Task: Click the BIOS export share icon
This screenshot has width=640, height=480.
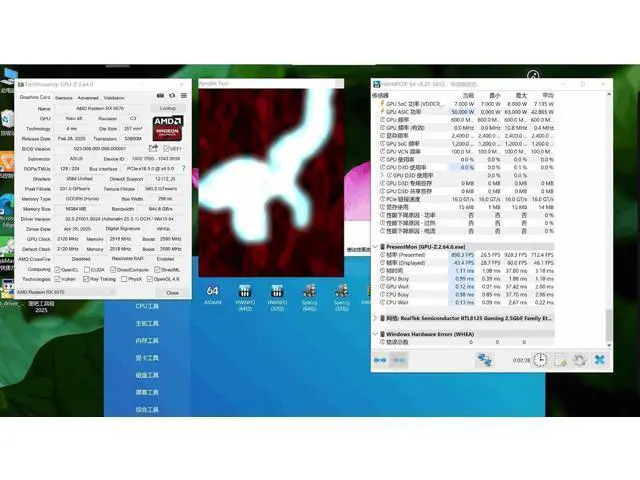Action: click(153, 148)
